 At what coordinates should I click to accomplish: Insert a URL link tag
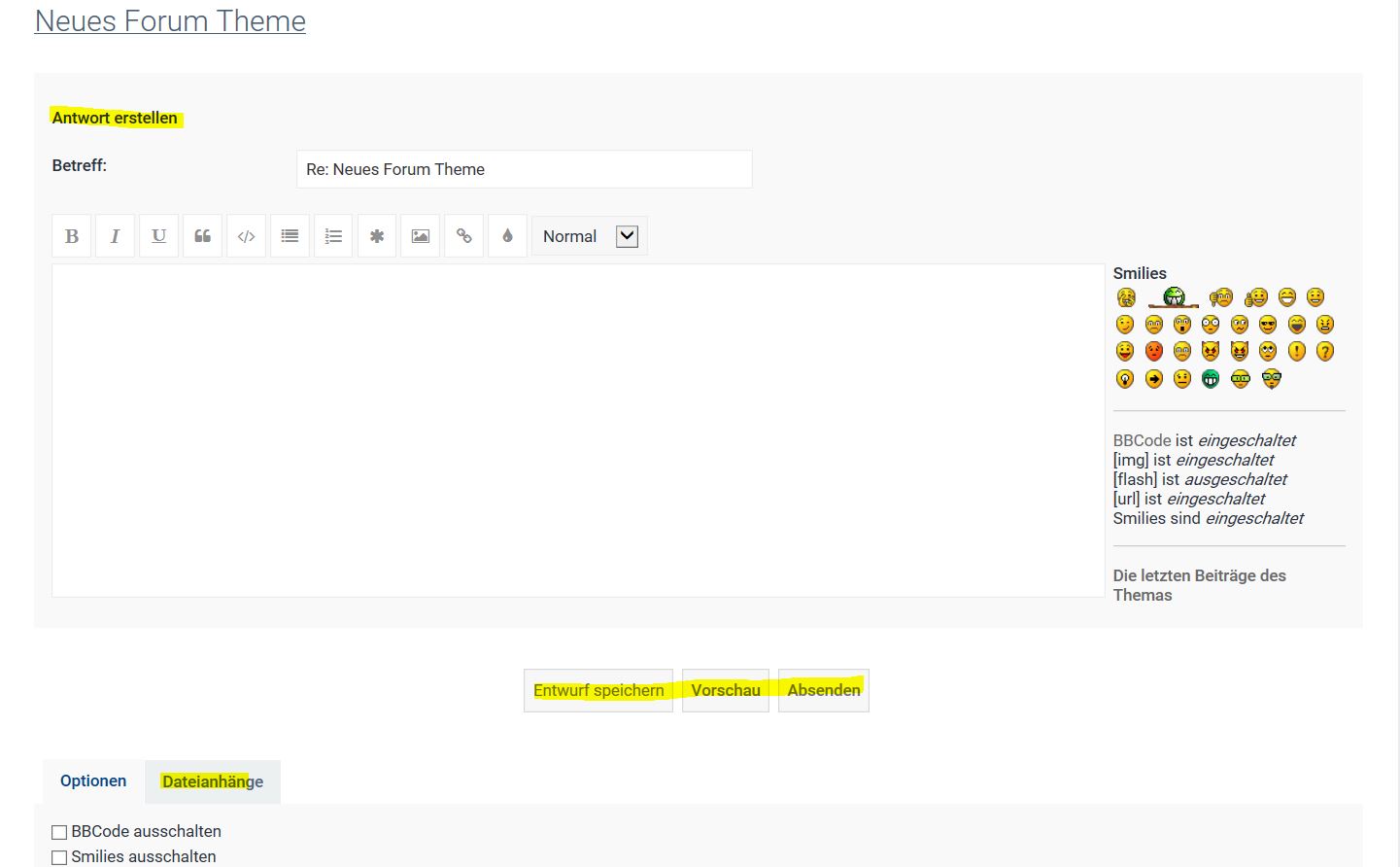point(464,236)
